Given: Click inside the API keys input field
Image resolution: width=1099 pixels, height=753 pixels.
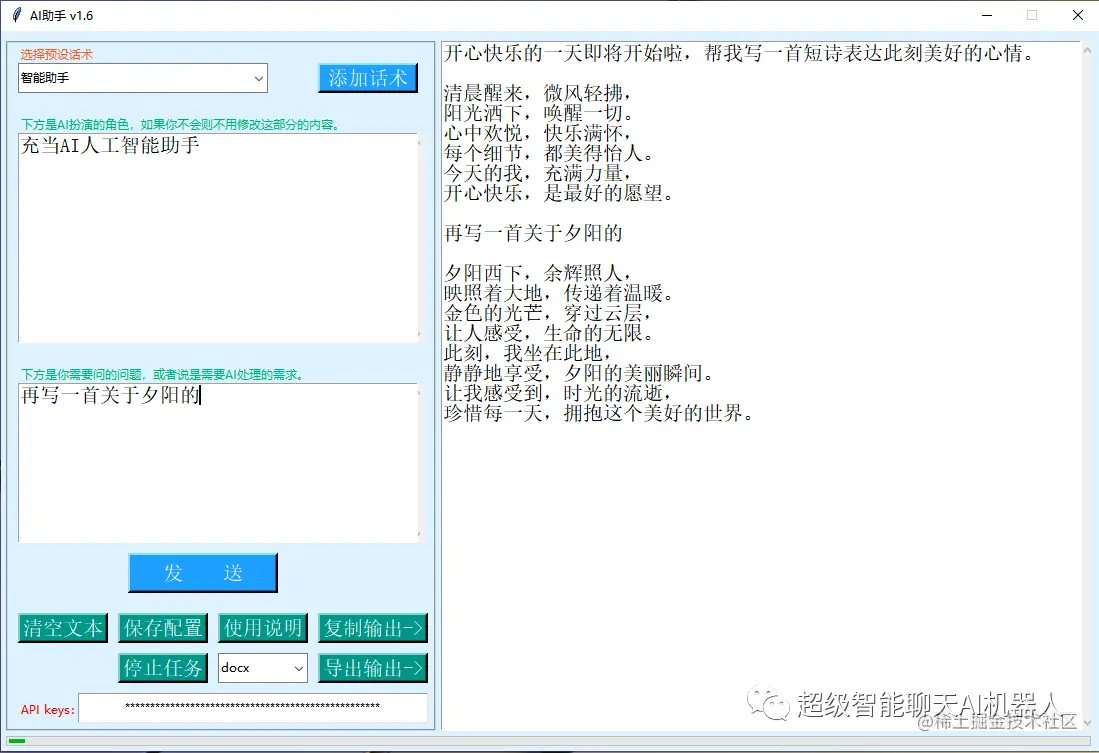Looking at the screenshot, I should click(x=255, y=708).
